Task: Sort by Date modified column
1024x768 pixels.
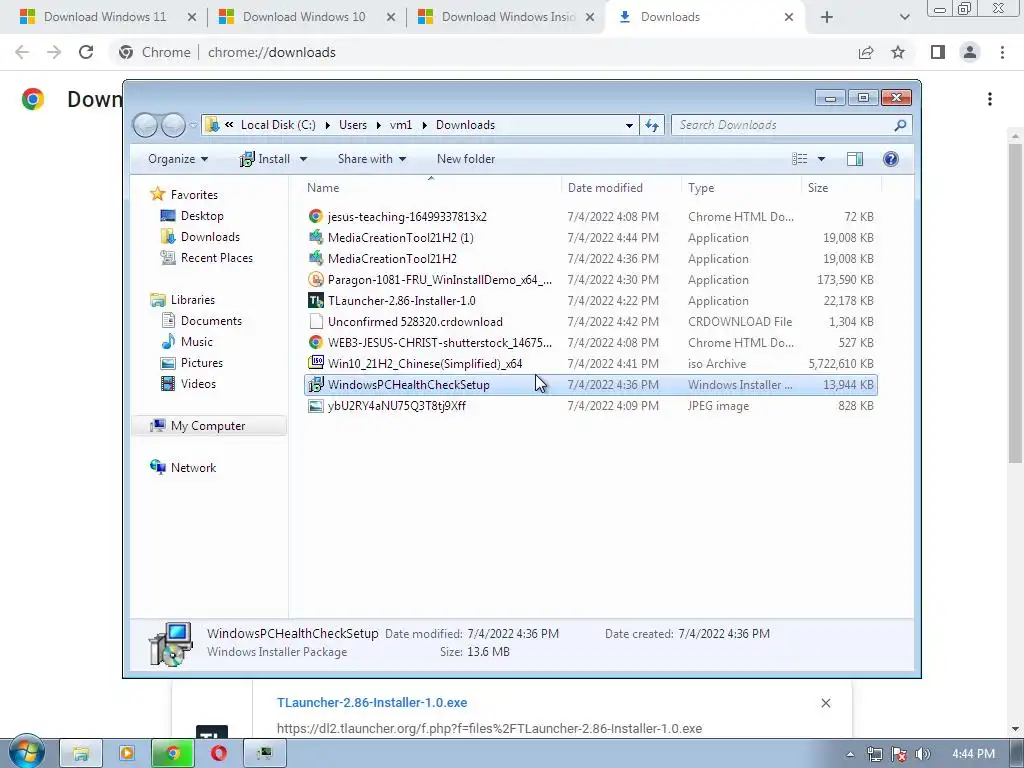Action: (620, 187)
